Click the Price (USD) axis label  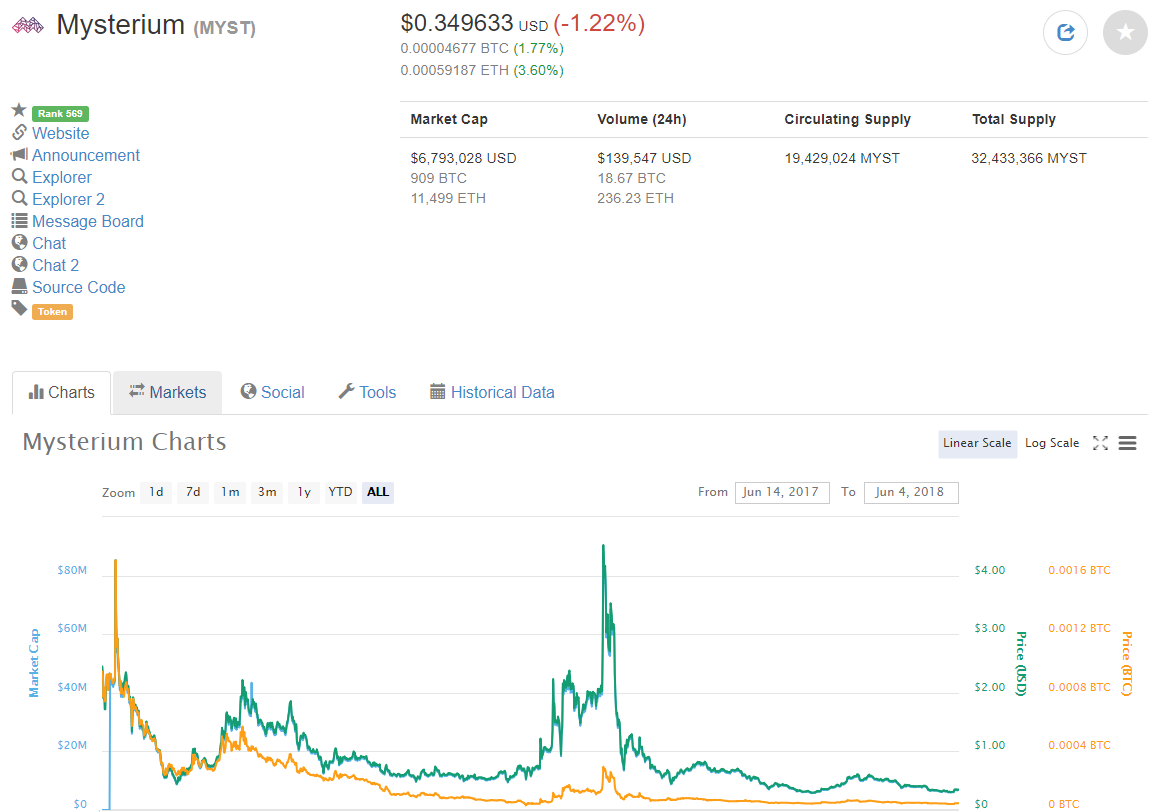pyautogui.click(x=1021, y=663)
